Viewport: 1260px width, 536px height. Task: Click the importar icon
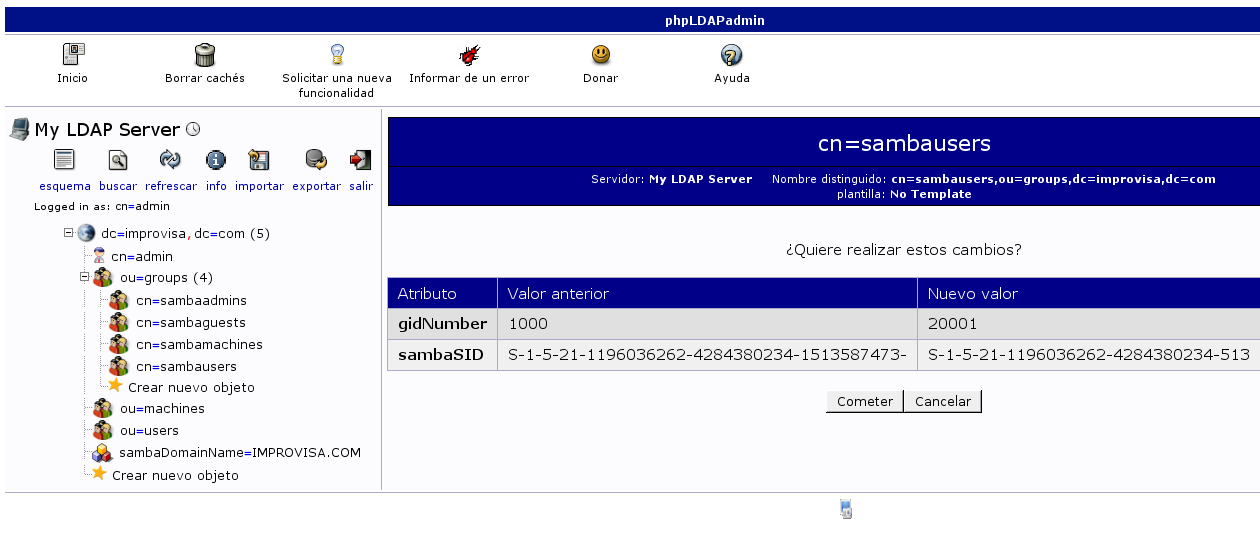pos(259,160)
